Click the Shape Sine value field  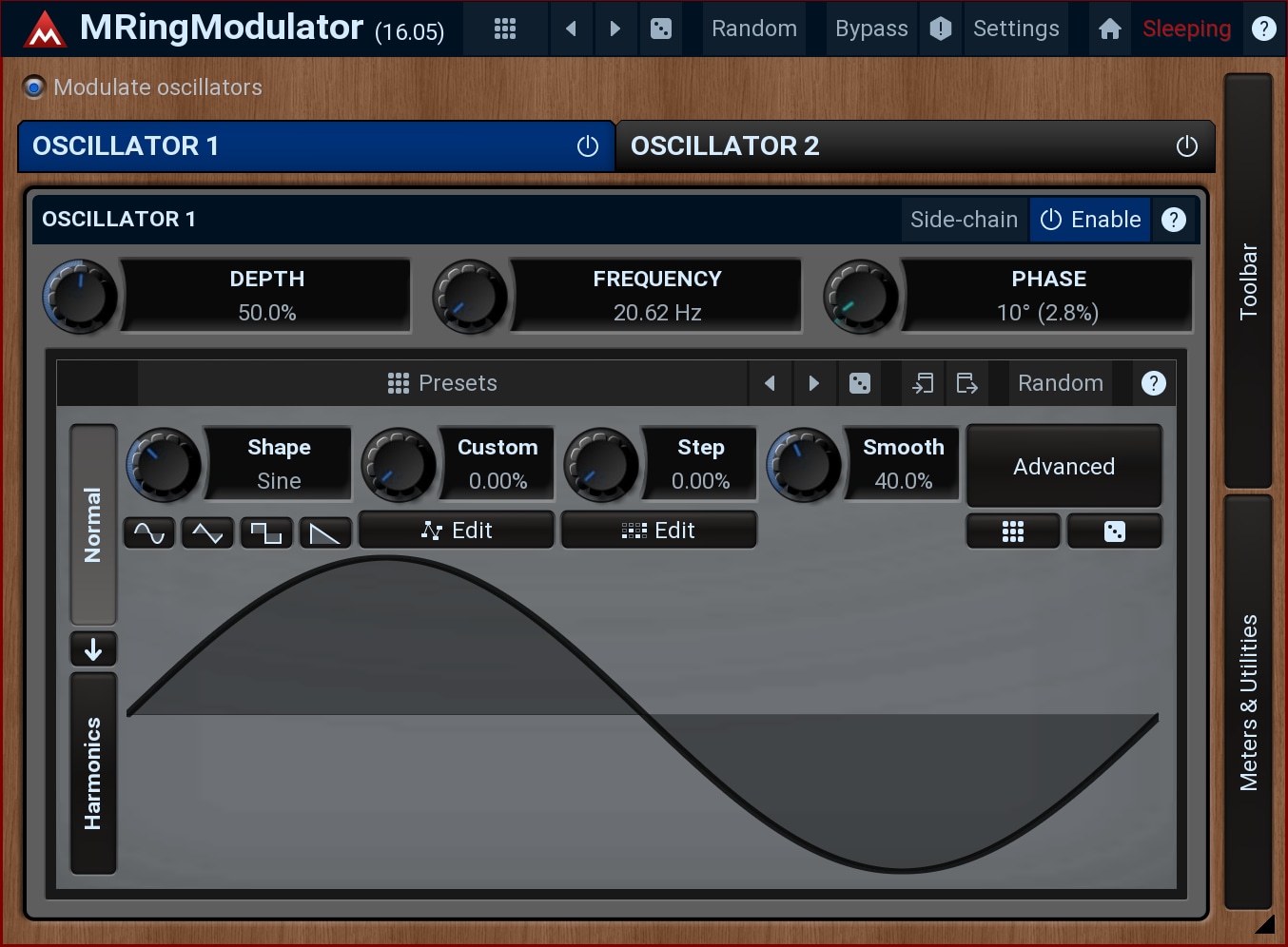click(279, 464)
